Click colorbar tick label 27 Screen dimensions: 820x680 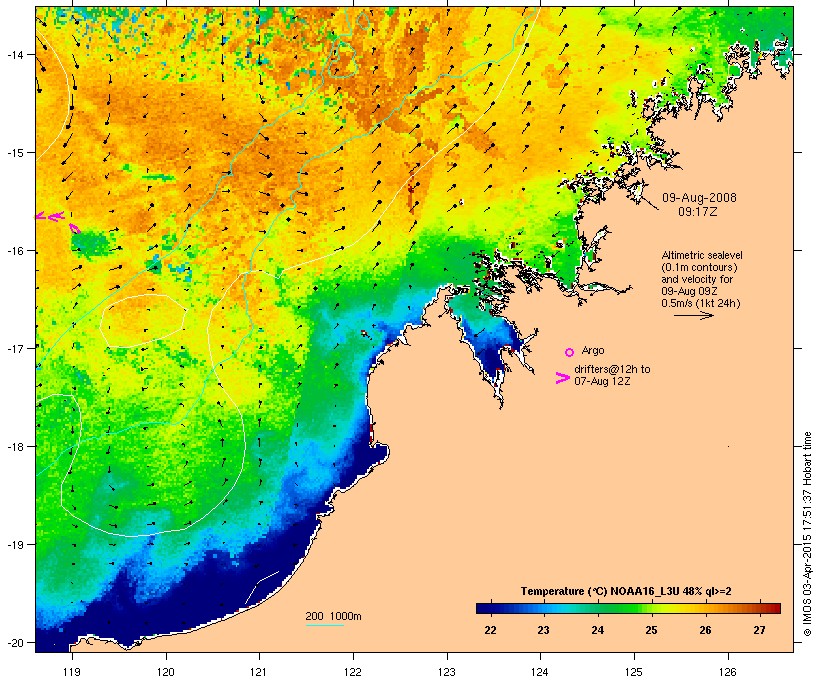[759, 630]
